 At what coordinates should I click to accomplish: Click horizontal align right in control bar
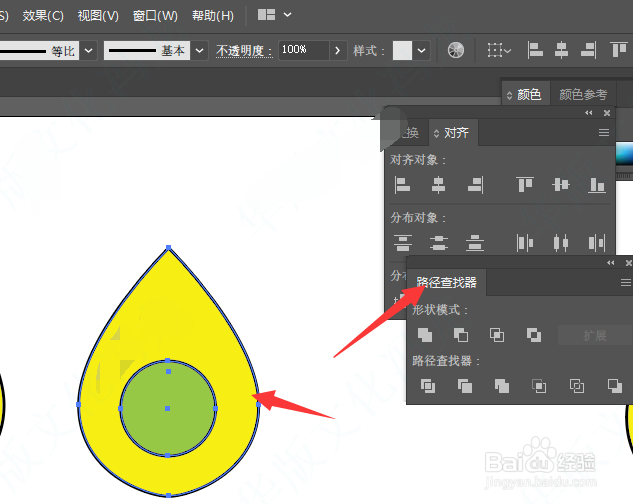coord(588,50)
